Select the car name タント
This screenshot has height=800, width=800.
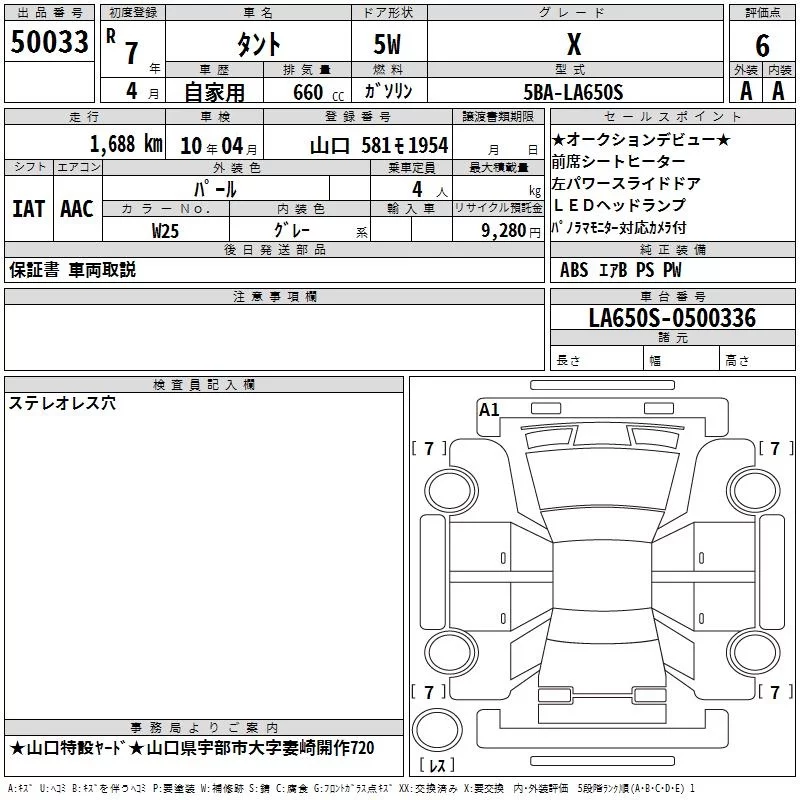(x=257, y=44)
